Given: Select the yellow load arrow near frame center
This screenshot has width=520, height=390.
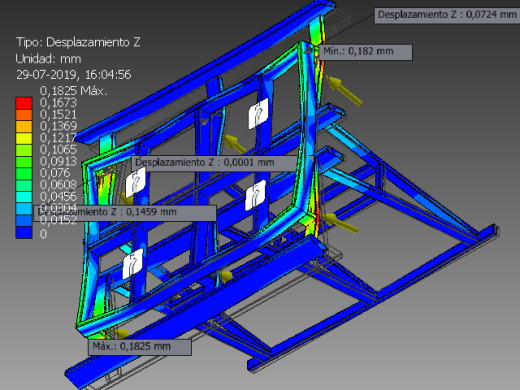Looking at the screenshot, I should (235, 143).
